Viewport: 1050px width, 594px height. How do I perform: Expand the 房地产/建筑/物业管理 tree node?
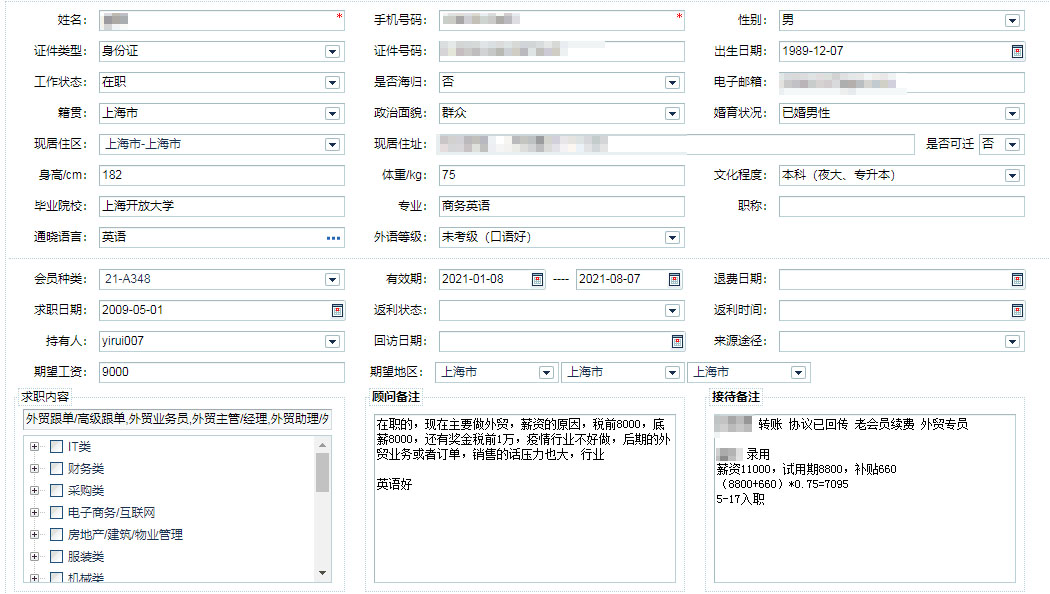(34, 535)
